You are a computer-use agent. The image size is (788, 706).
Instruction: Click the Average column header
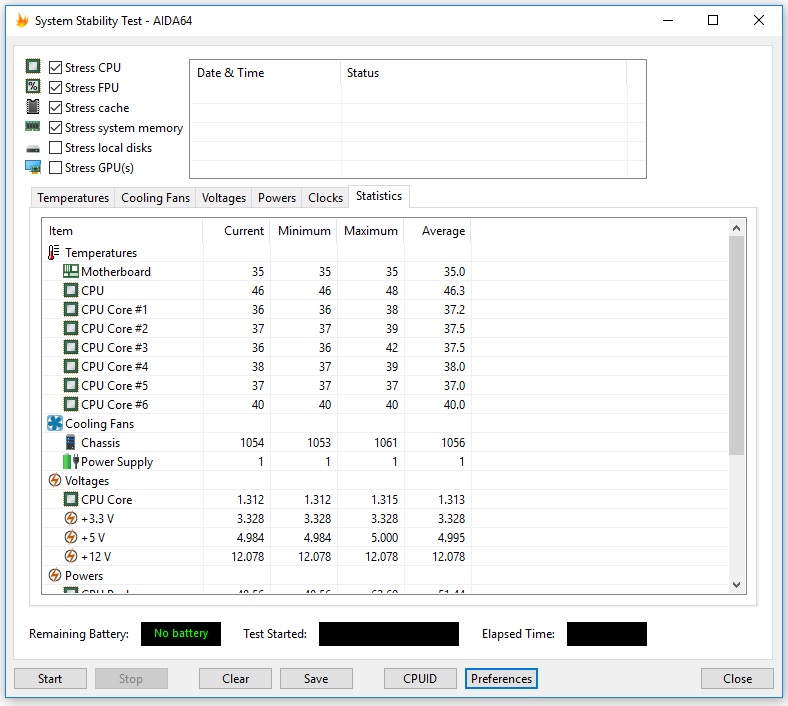click(438, 231)
